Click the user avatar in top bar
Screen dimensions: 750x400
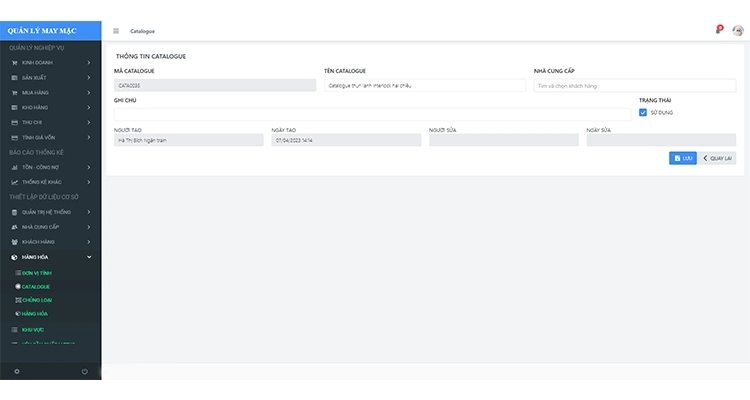(x=738, y=30)
